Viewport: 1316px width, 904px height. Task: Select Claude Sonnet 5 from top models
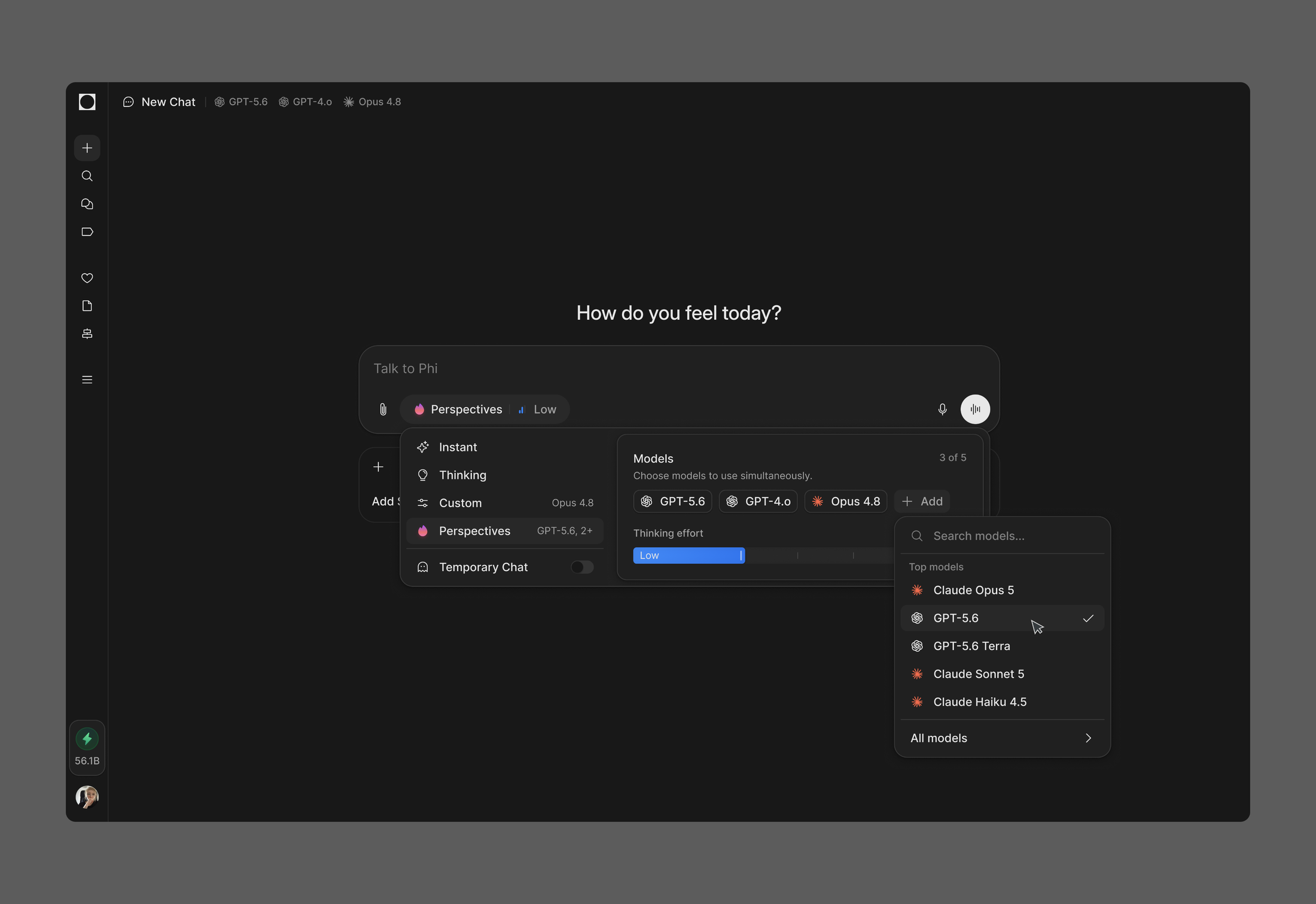(x=1002, y=674)
